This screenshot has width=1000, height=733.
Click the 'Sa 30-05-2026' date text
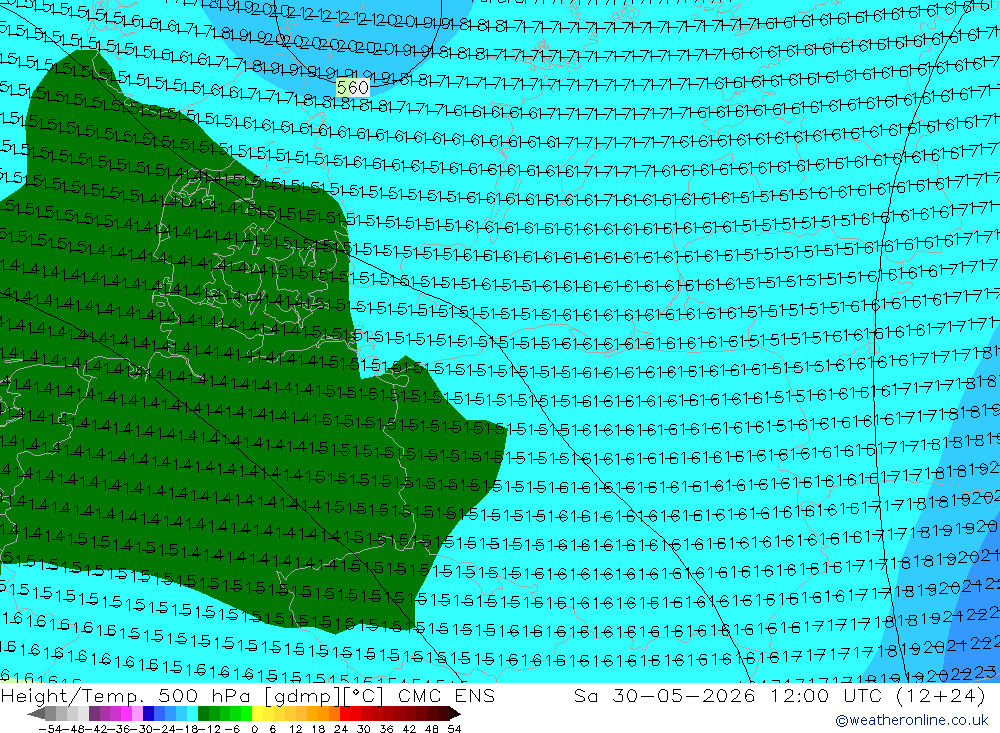(665, 696)
